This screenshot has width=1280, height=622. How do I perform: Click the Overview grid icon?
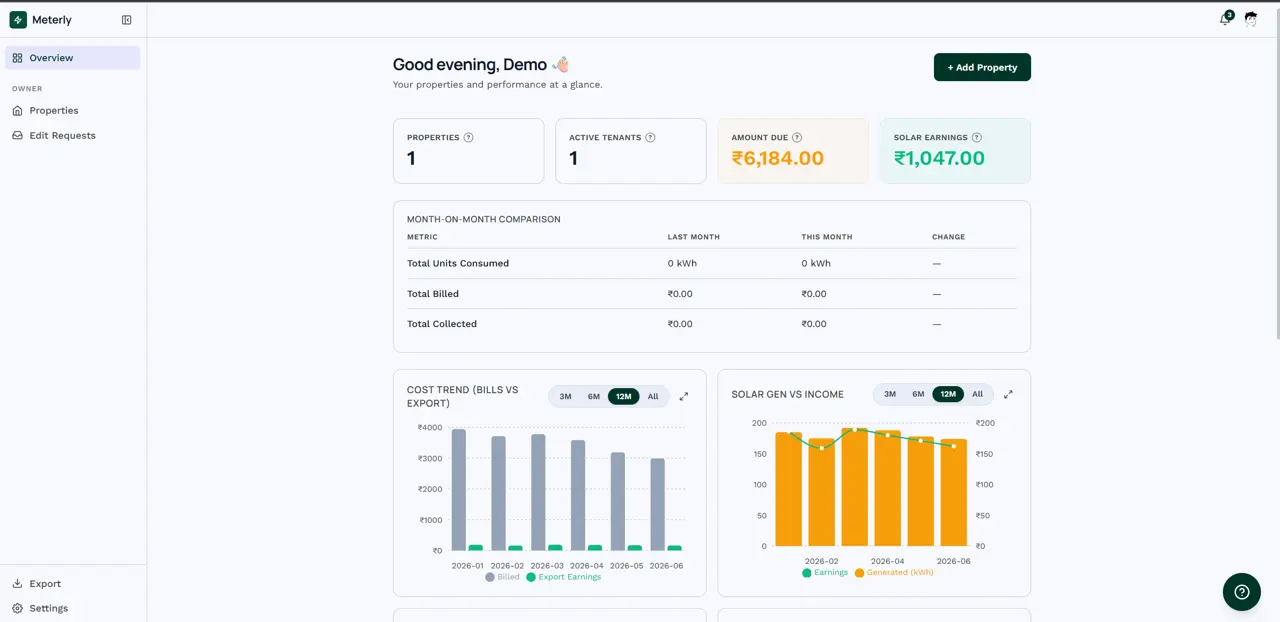[17, 58]
